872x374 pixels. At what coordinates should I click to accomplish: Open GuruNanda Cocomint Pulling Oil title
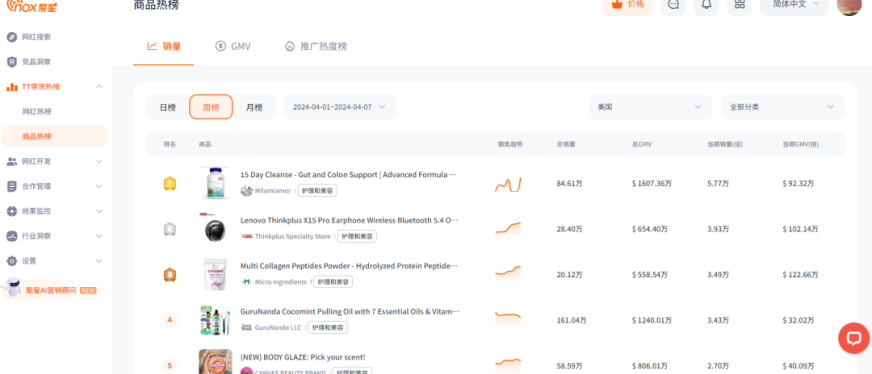350,311
